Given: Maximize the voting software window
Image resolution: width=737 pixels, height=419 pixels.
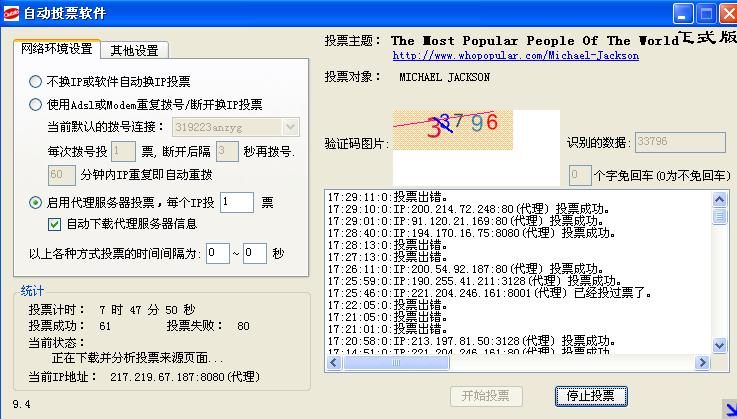Looking at the screenshot, I should tap(704, 12).
